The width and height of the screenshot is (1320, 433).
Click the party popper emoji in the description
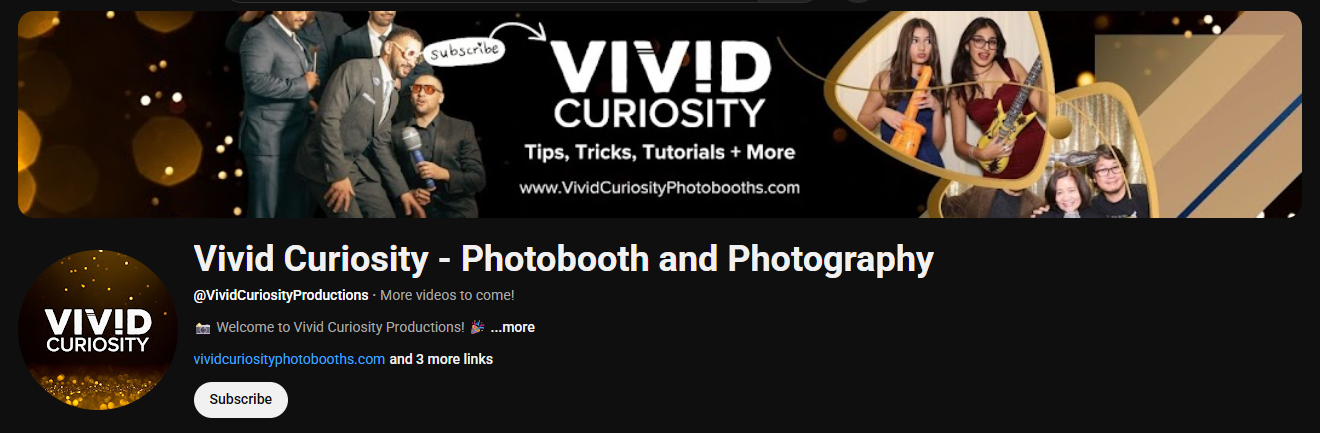click(x=477, y=327)
